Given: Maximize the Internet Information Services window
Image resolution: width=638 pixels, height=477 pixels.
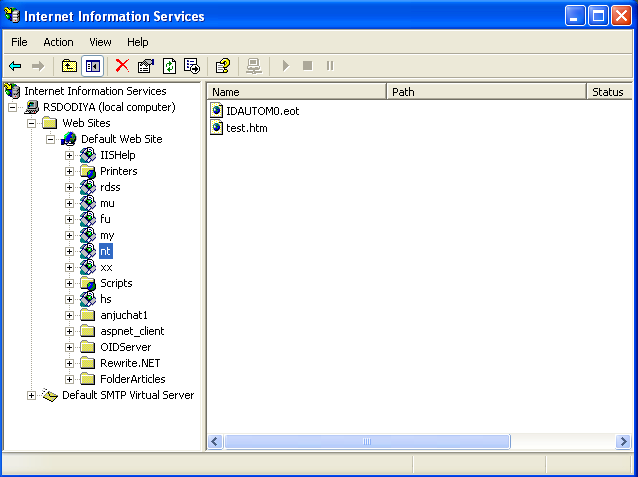Looking at the screenshot, I should (598, 16).
